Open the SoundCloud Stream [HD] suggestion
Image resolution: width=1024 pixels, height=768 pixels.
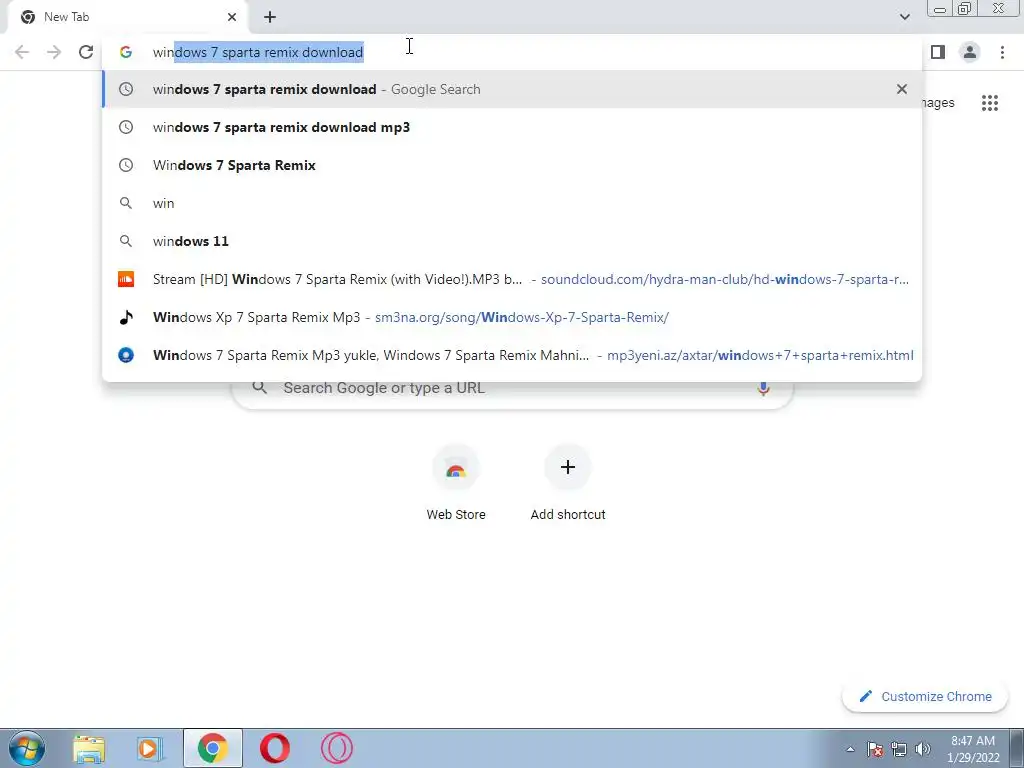pyautogui.click(x=513, y=280)
